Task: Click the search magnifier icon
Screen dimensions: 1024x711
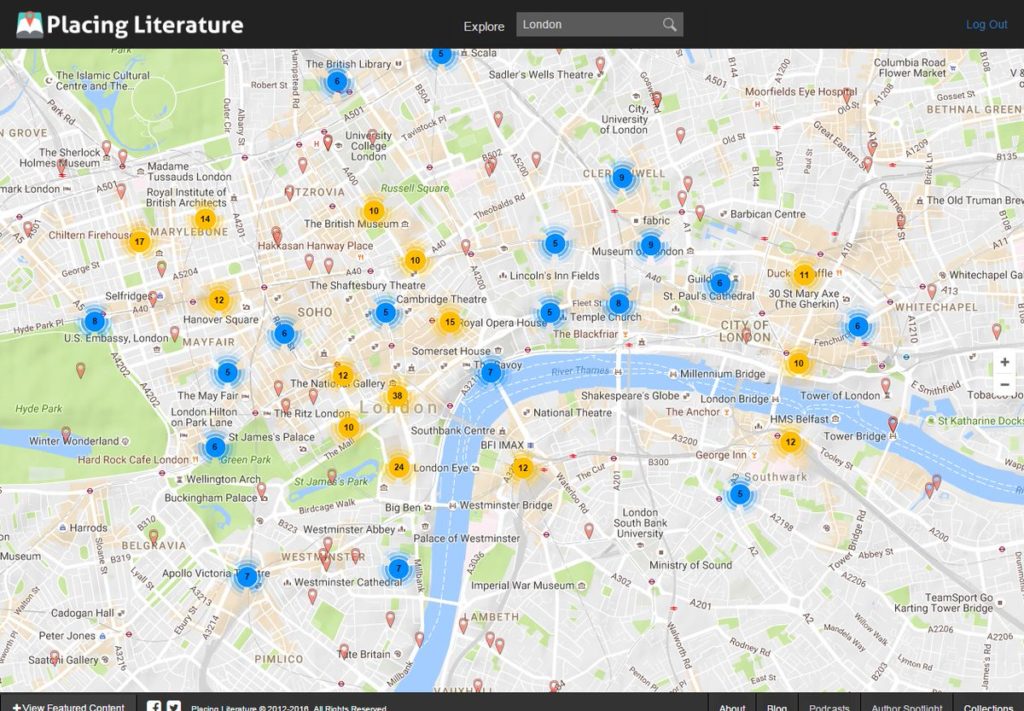Action: (x=669, y=25)
